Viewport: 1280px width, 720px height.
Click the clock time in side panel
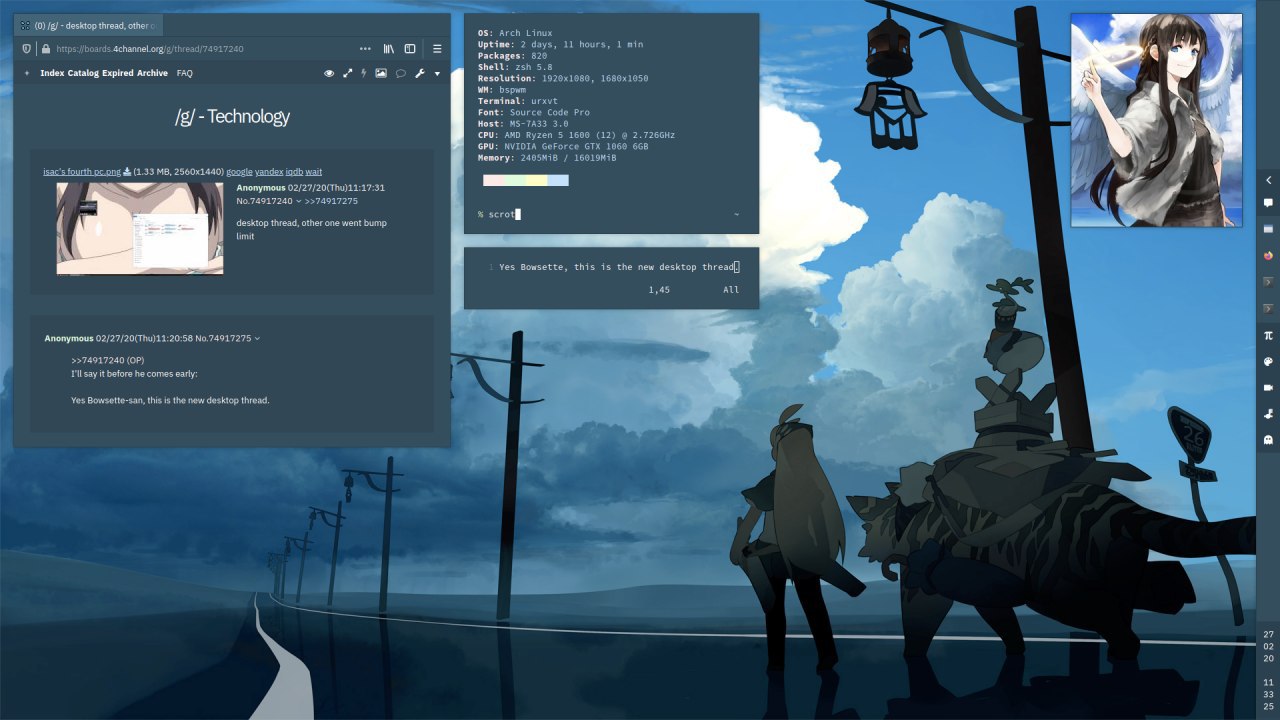coord(1269,694)
